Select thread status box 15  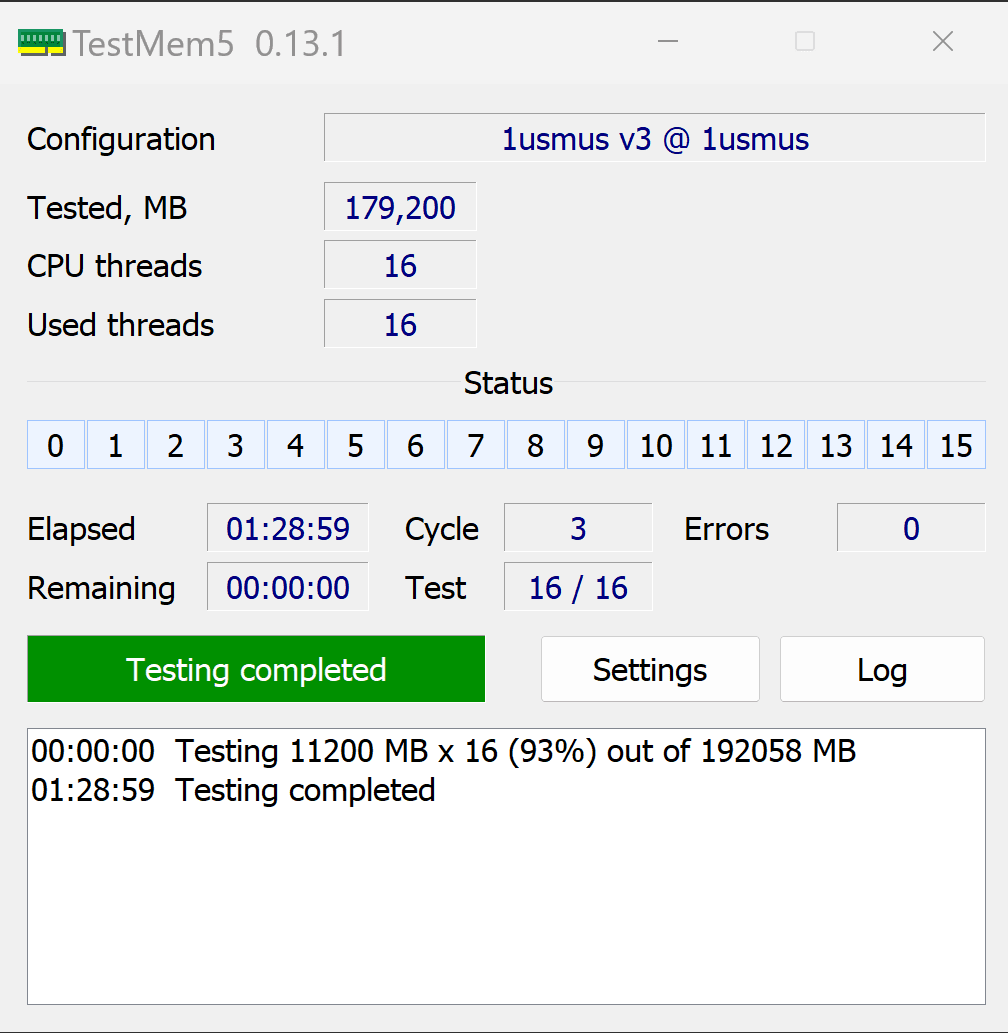956,445
